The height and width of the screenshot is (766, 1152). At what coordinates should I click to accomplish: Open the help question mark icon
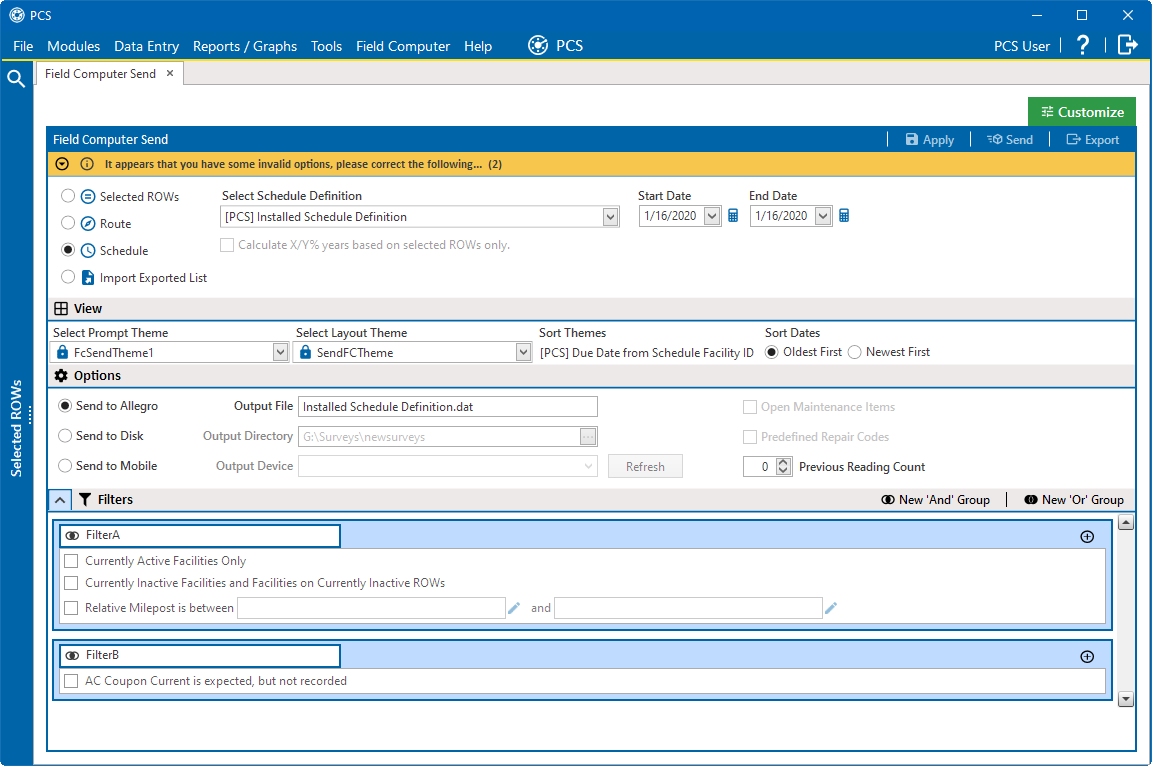coord(1083,46)
